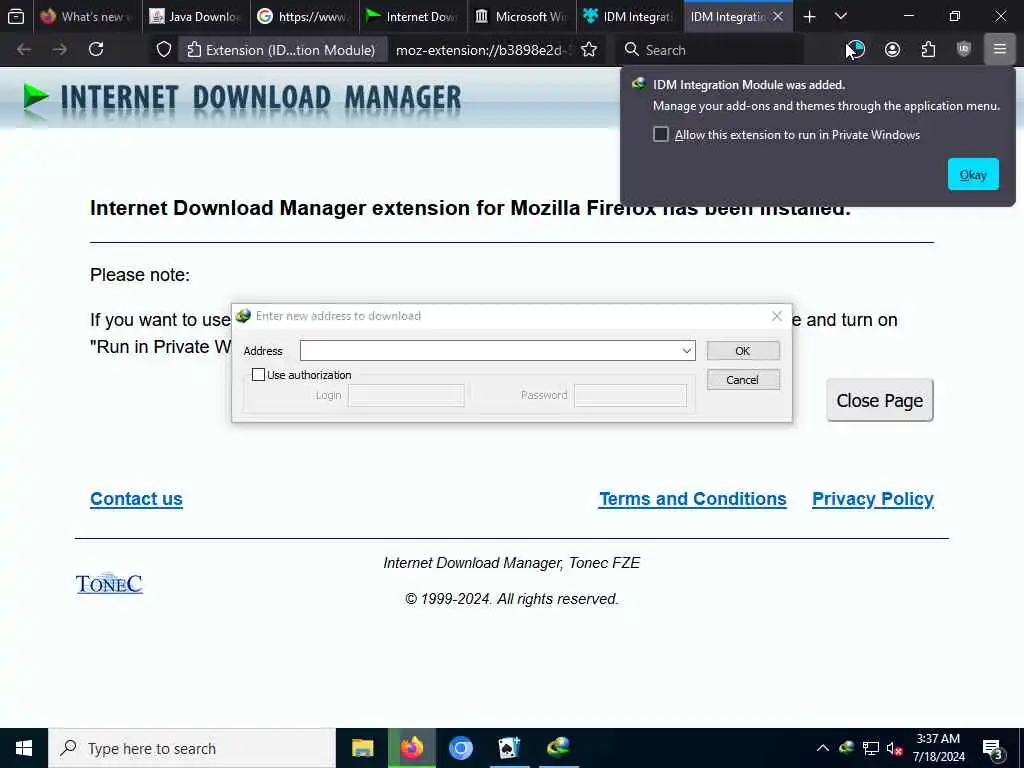Open the Privacy Policy link
This screenshot has height=768, width=1024.
pyautogui.click(x=872, y=499)
